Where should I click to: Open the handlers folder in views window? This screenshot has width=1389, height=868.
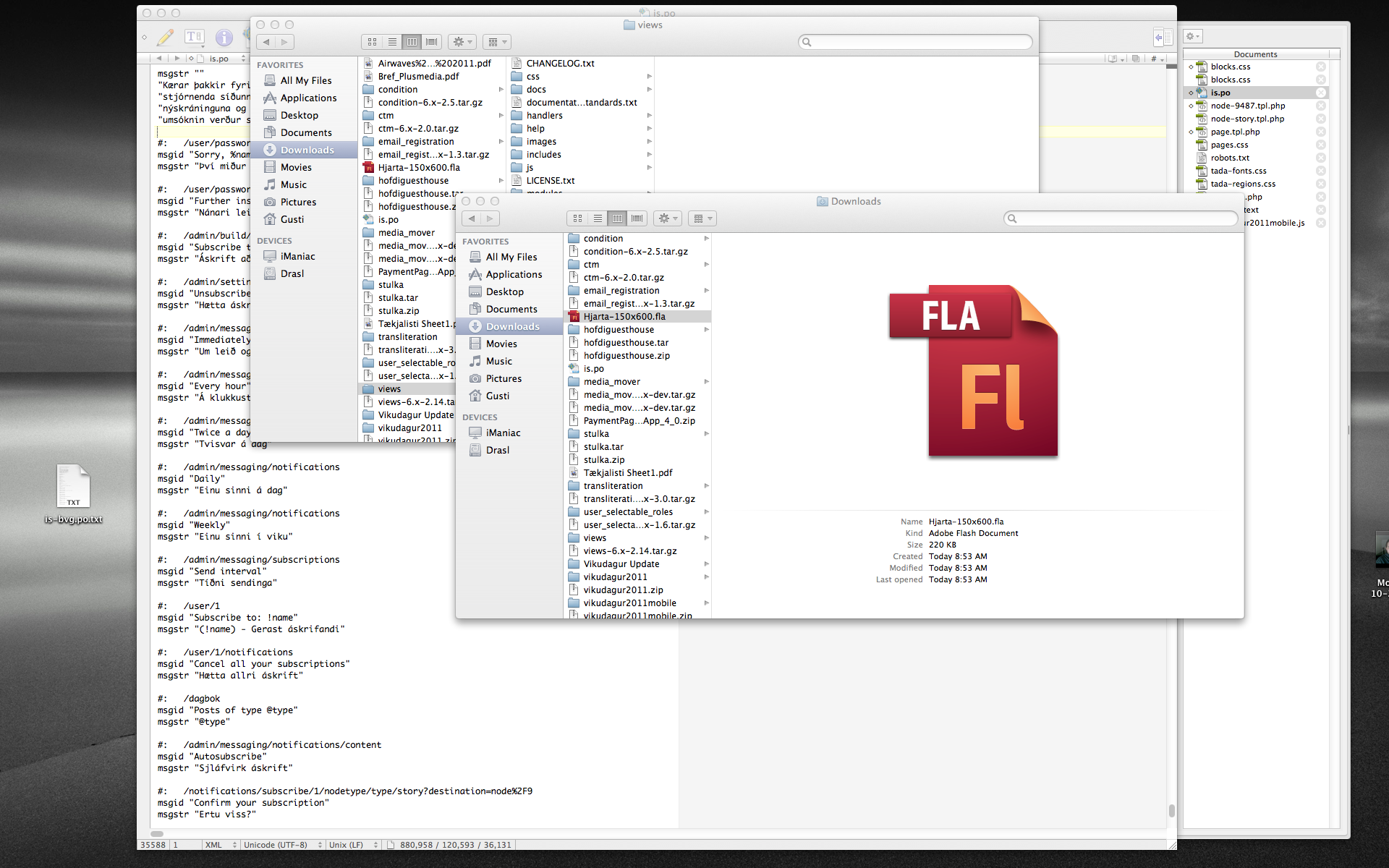[544, 116]
